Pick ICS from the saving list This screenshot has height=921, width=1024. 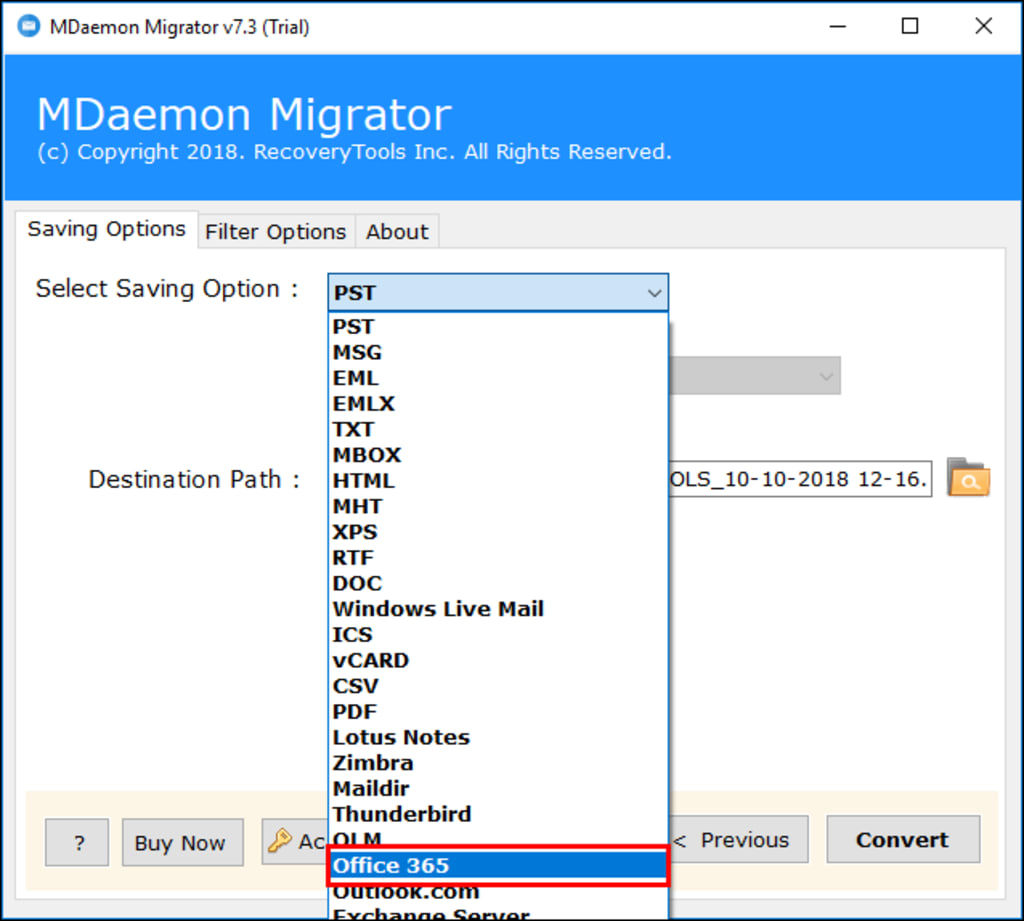[x=498, y=634]
